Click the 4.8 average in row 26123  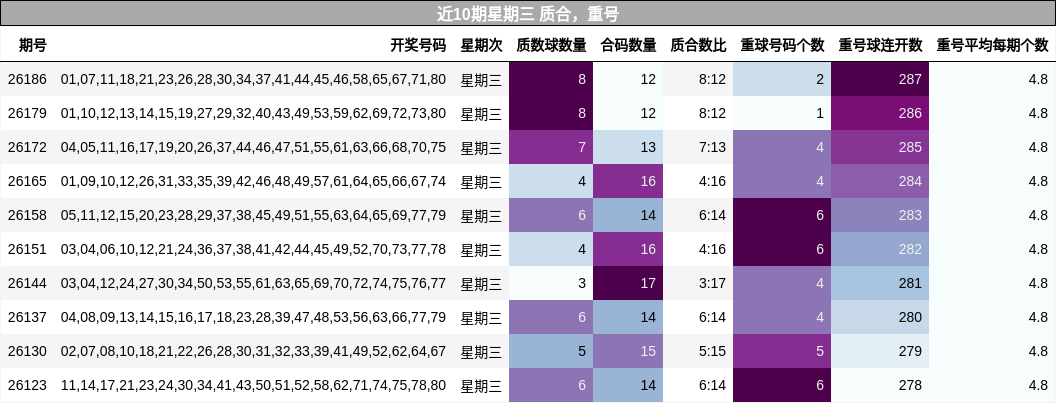pos(993,385)
